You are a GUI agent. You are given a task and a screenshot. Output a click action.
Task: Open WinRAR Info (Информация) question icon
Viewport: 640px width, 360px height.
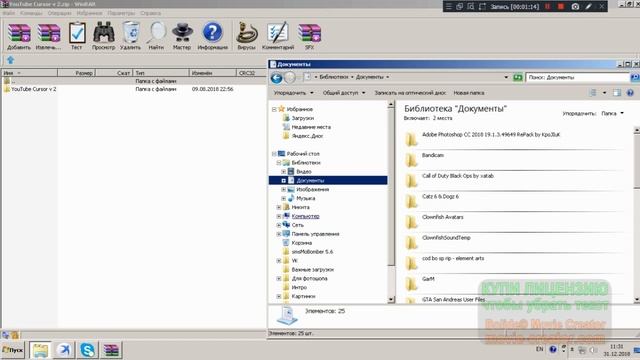pyautogui.click(x=213, y=36)
